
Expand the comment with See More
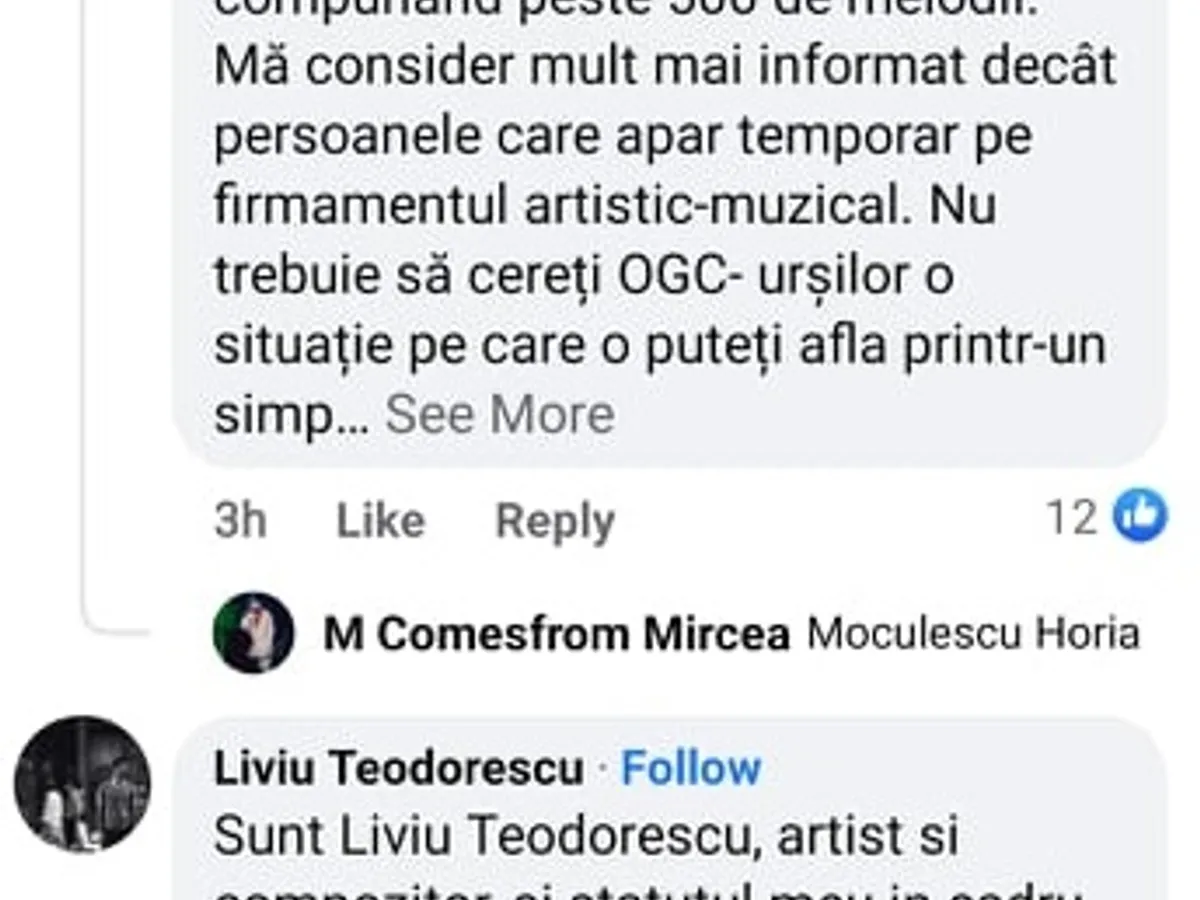point(500,414)
